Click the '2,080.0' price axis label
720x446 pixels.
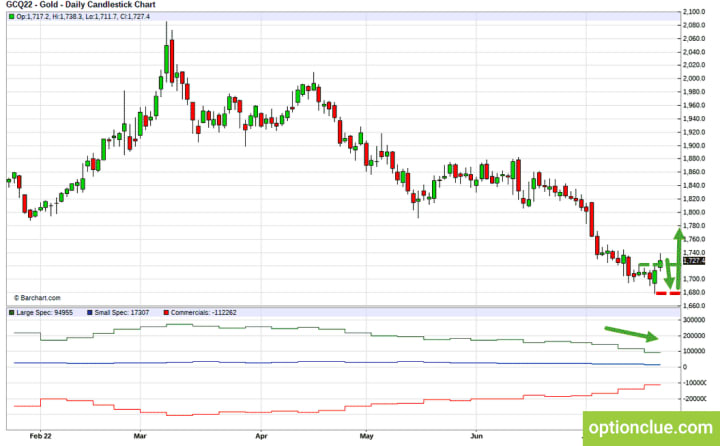(x=694, y=25)
